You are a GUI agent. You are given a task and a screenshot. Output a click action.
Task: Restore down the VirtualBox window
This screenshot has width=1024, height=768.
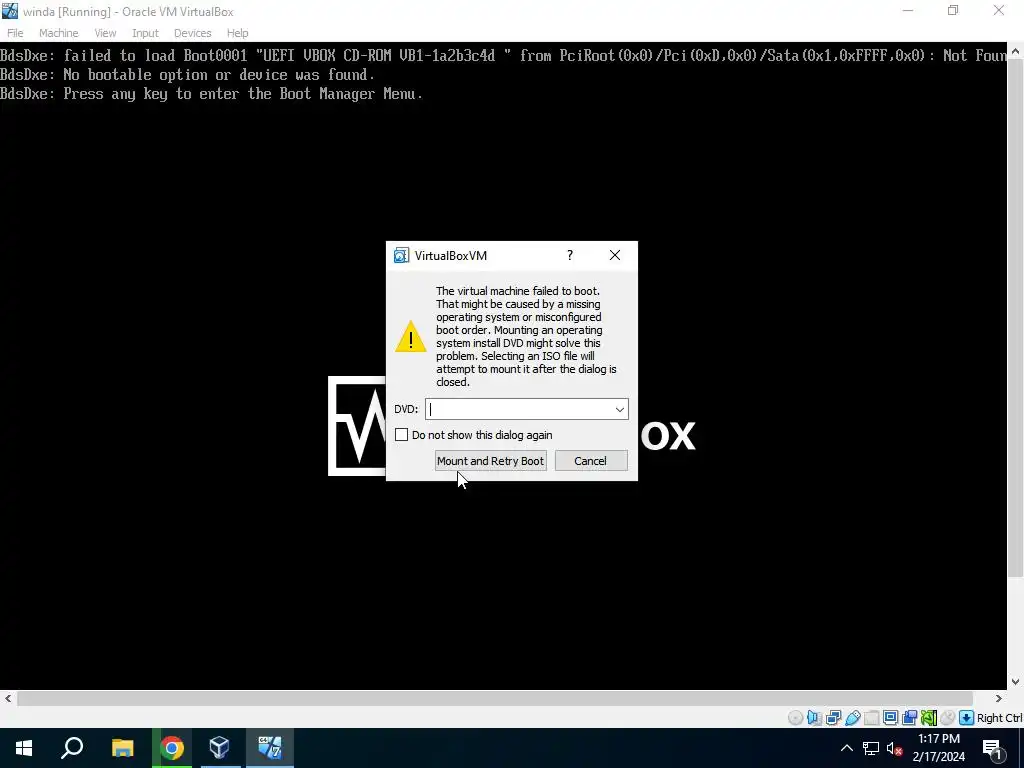[x=953, y=11]
